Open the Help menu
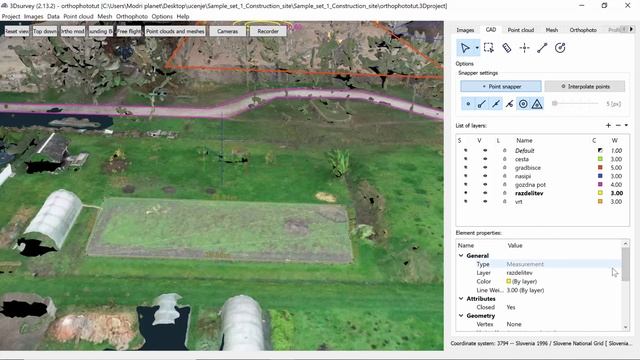Image resolution: width=640 pixels, height=360 pixels. (x=182, y=16)
